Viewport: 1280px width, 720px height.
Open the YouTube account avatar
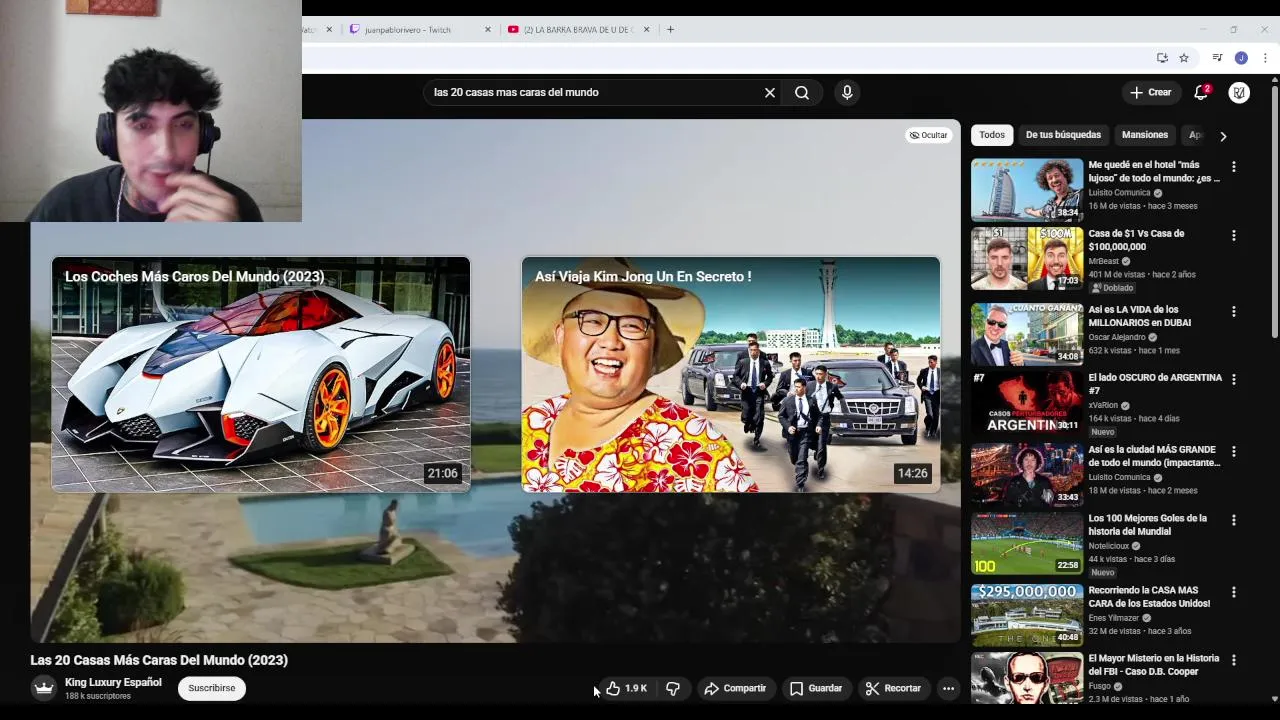click(1239, 92)
